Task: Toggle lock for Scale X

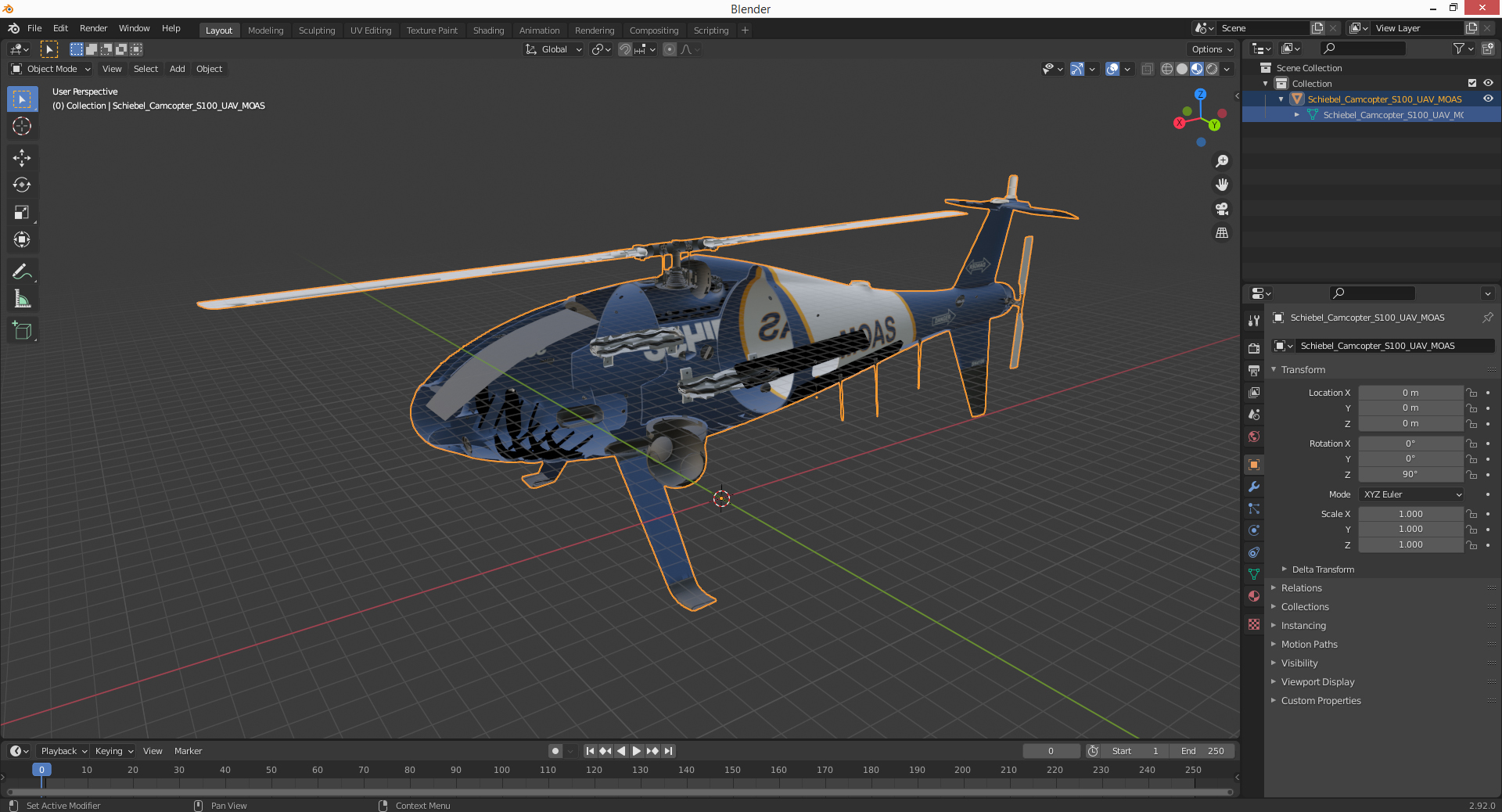Action: pyautogui.click(x=1471, y=514)
